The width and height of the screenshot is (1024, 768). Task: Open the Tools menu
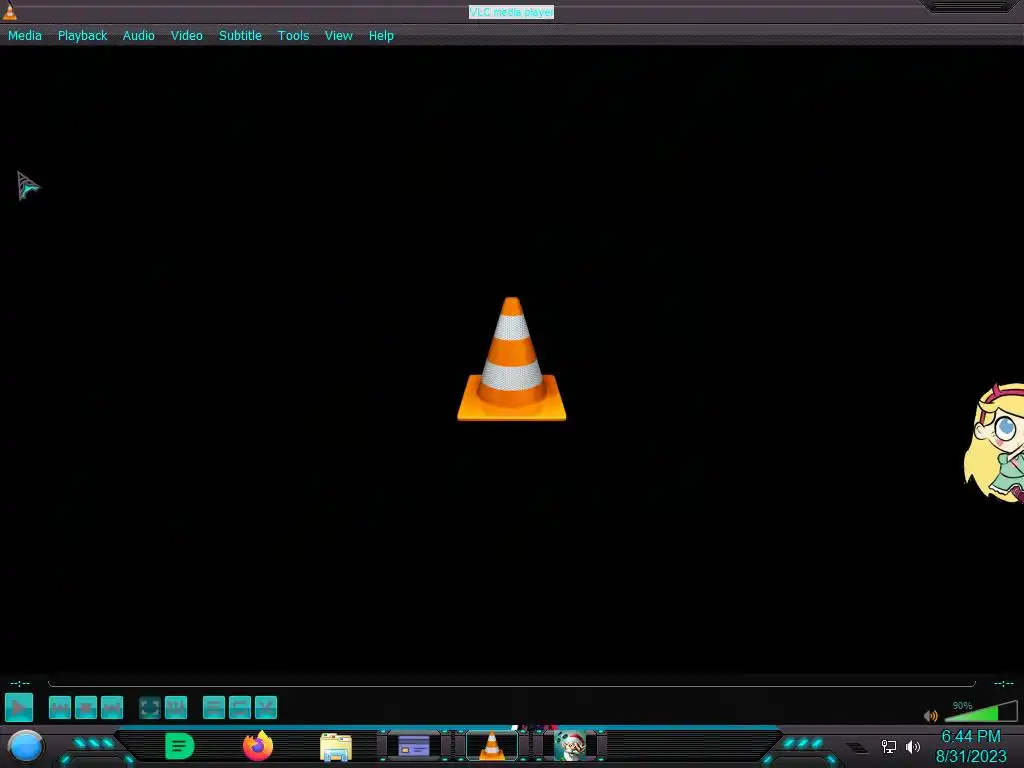[293, 36]
